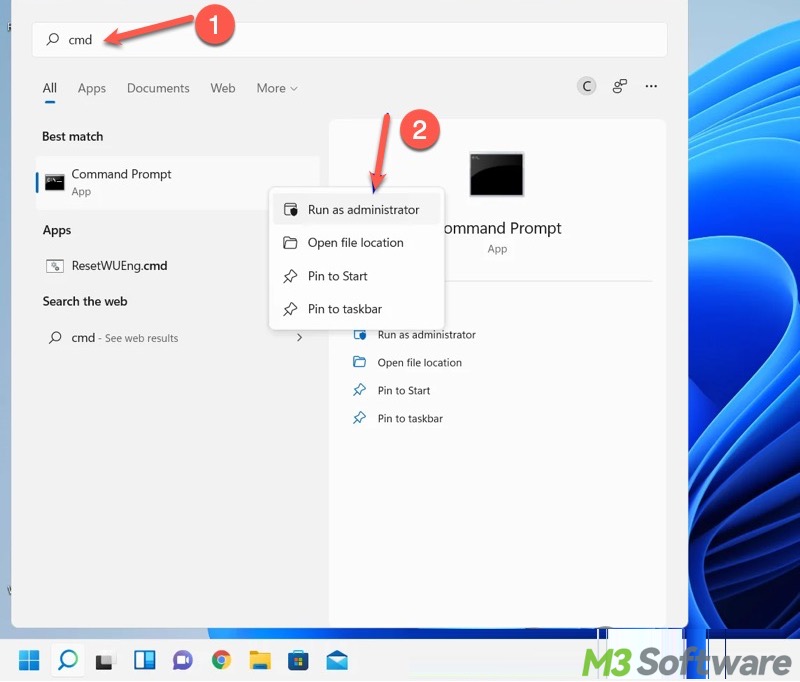Click cmd See web results entry
The image size is (800, 682).
(x=124, y=338)
